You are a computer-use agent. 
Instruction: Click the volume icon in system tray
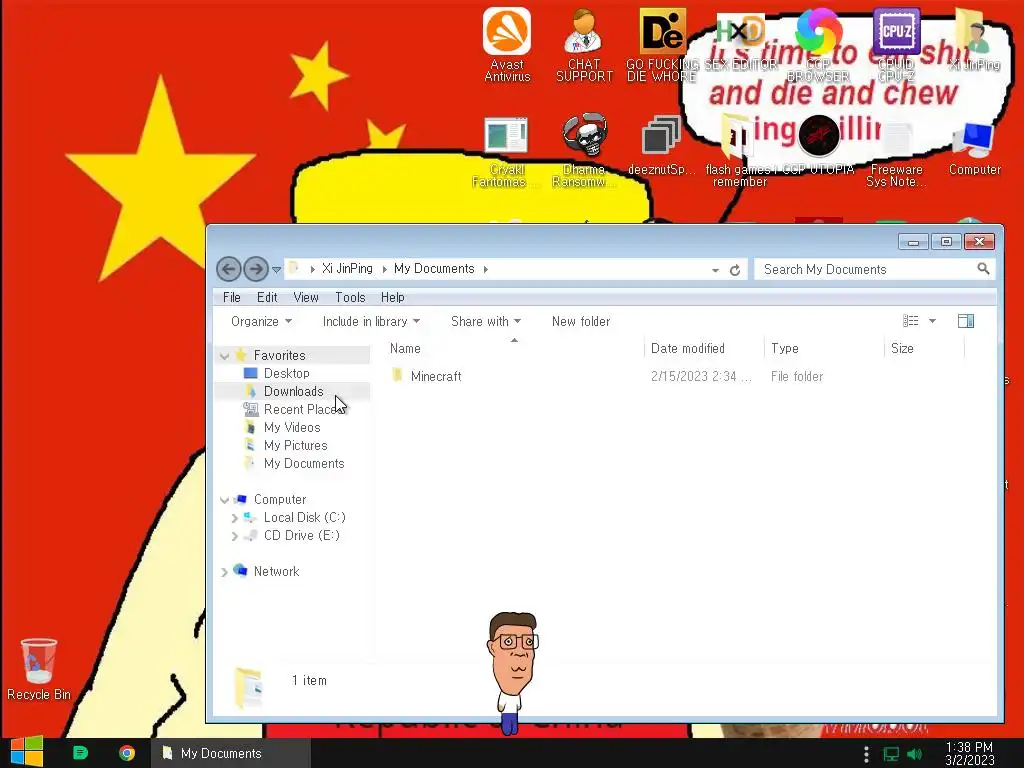[915, 754]
